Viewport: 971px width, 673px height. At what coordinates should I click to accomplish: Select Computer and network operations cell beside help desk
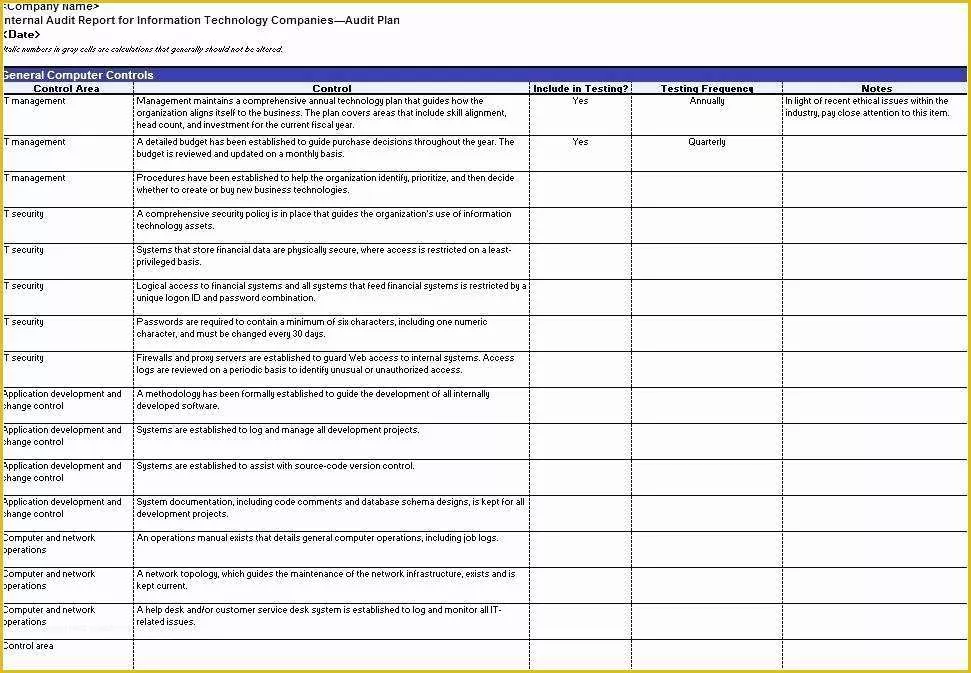(x=68, y=621)
